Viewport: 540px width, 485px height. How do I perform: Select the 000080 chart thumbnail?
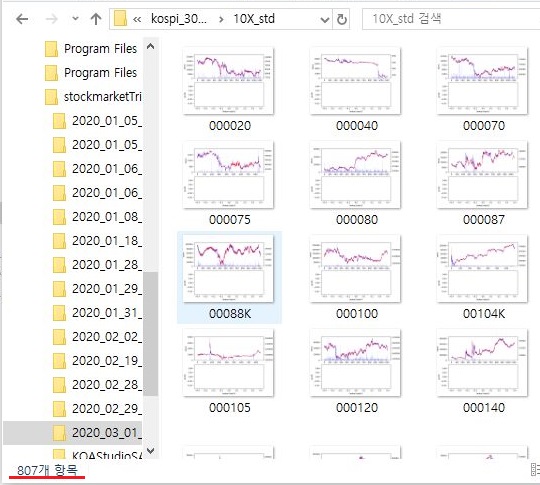tap(355, 175)
